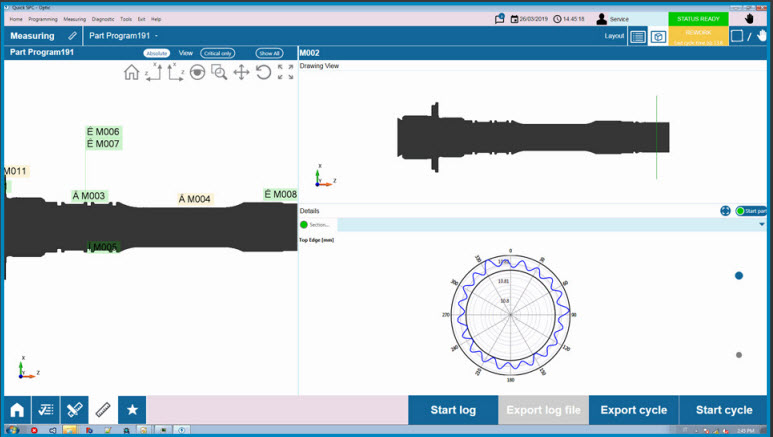
Task: Select the zoom magnifier tool
Action: pos(219,72)
